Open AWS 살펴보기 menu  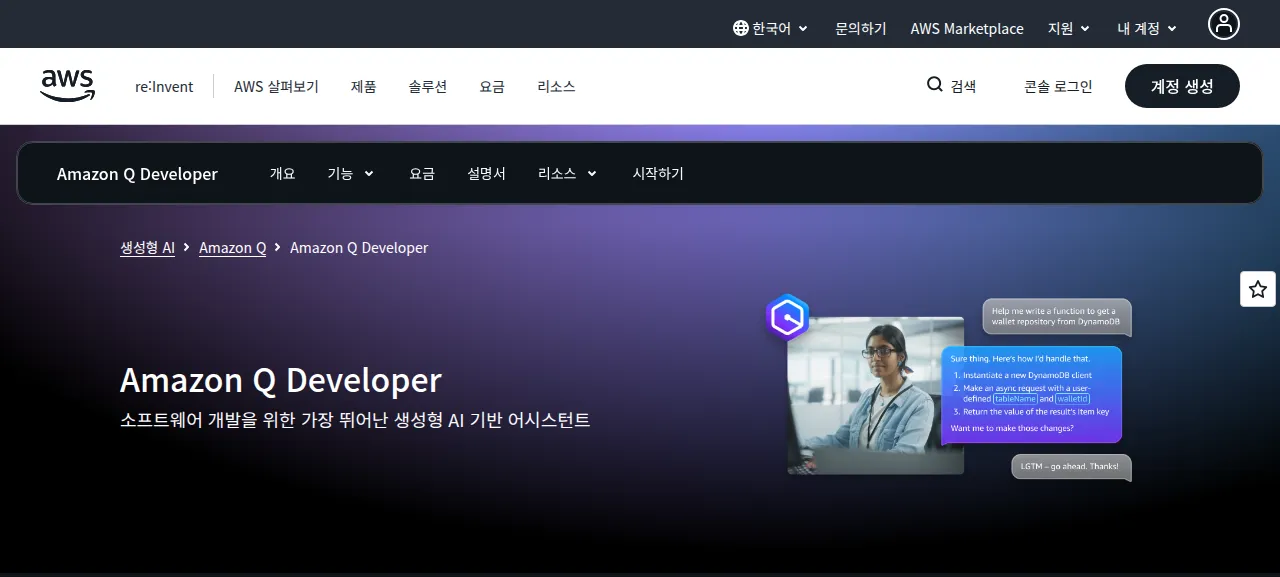coord(276,87)
